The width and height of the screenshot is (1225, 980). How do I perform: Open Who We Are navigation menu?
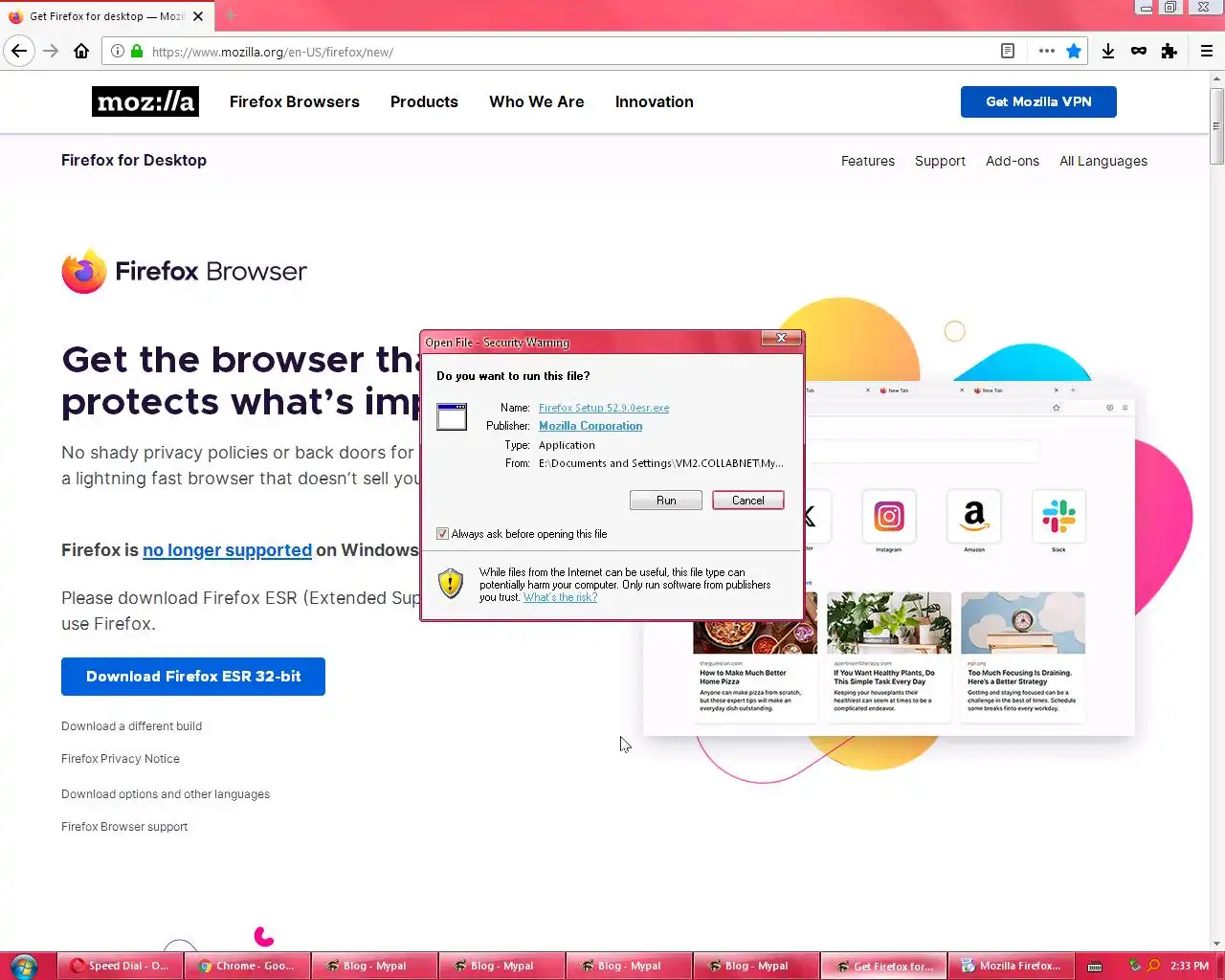[537, 101]
